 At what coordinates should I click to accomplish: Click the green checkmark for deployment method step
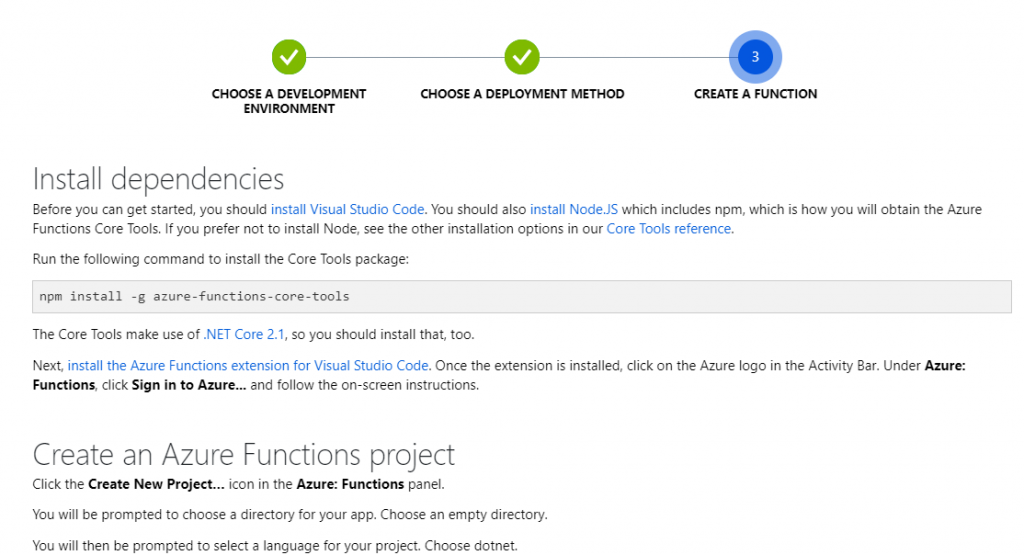(522, 57)
